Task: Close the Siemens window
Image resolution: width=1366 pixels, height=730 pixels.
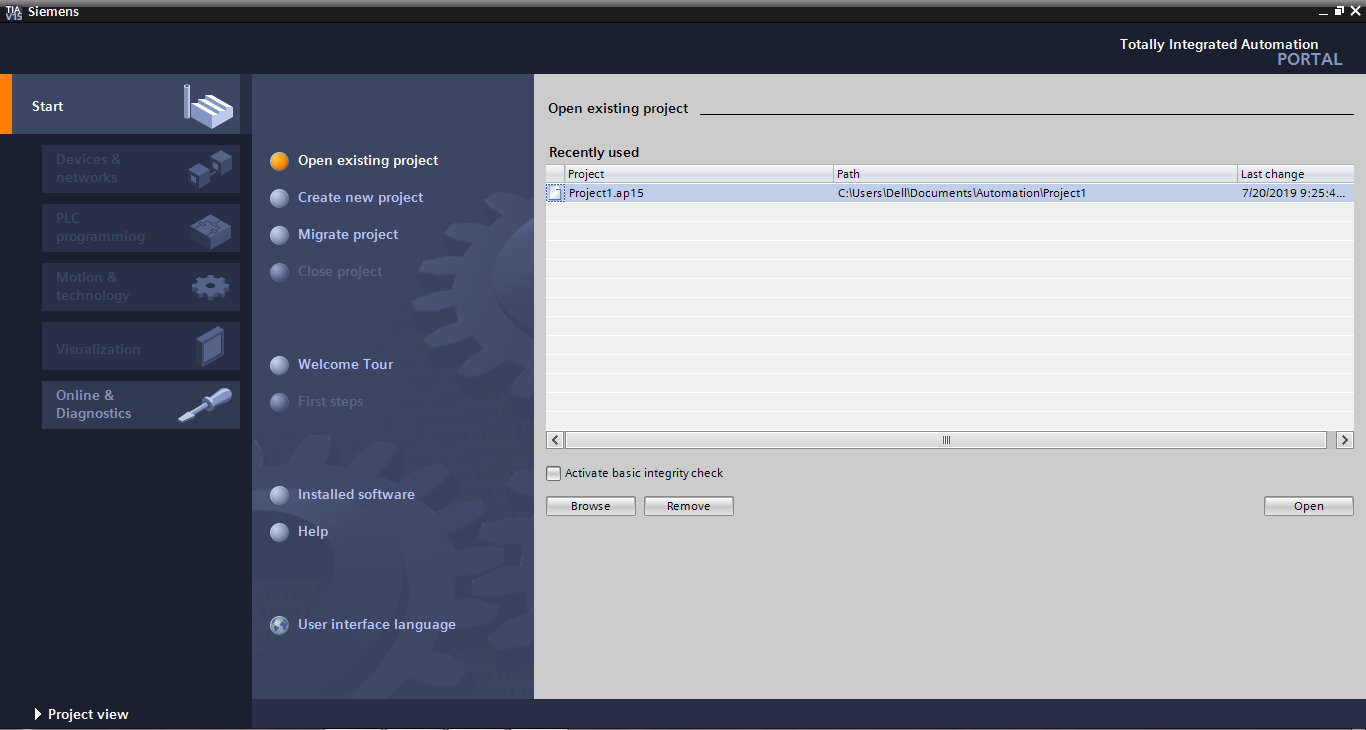Action: coord(1356,11)
